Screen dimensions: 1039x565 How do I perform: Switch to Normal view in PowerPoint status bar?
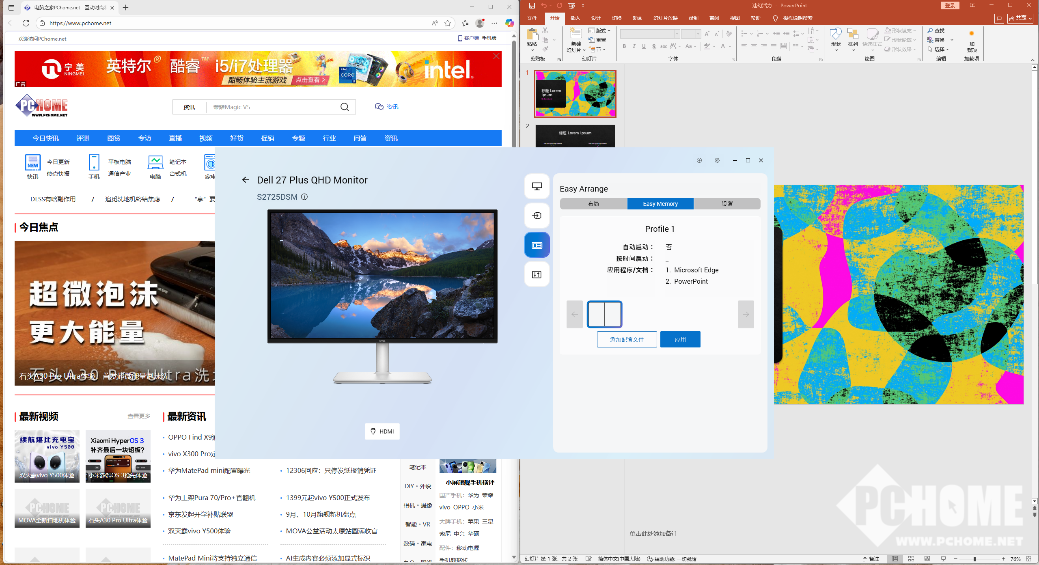coord(895,558)
